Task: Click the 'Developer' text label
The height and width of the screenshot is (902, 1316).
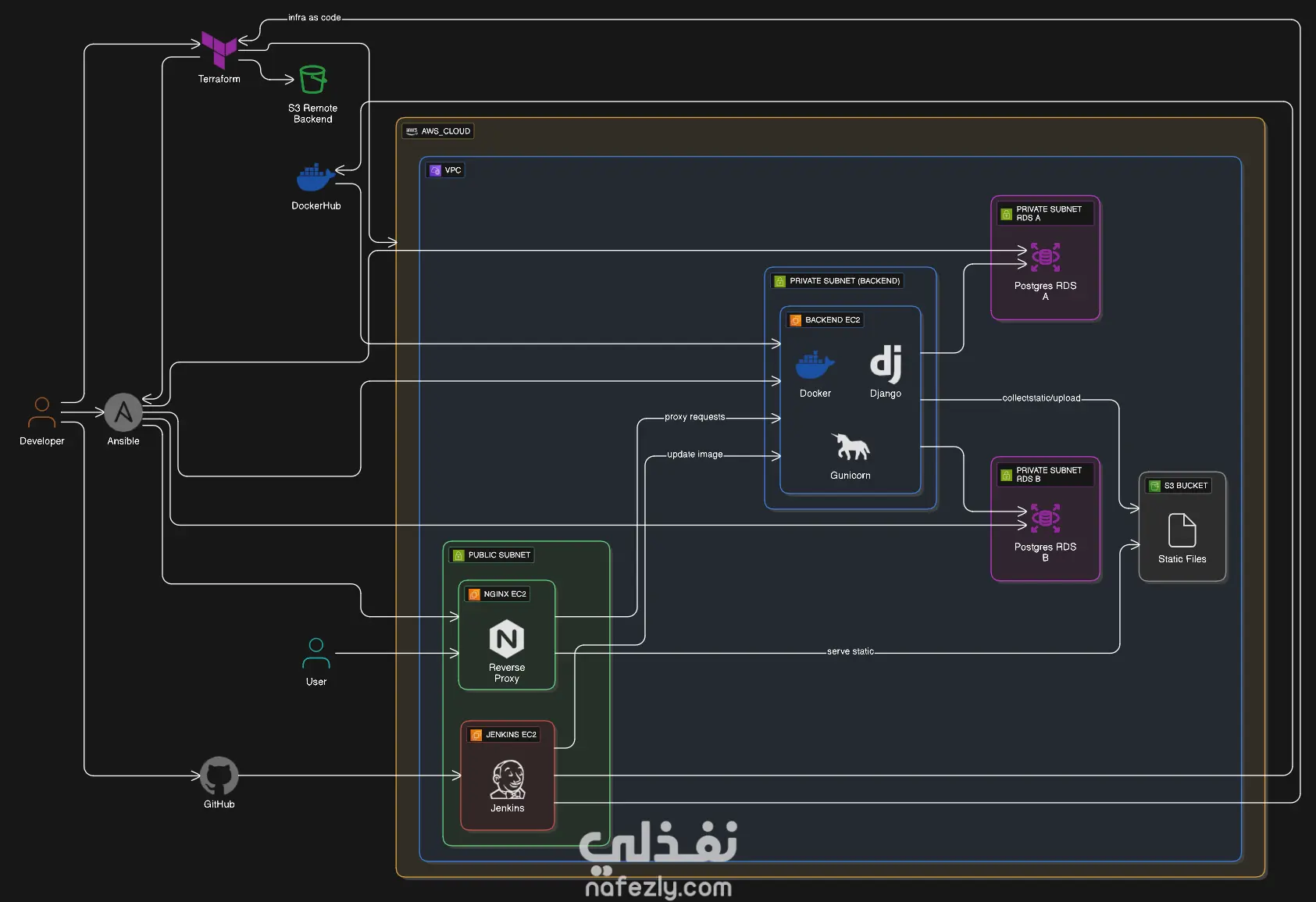Action: 42,441
